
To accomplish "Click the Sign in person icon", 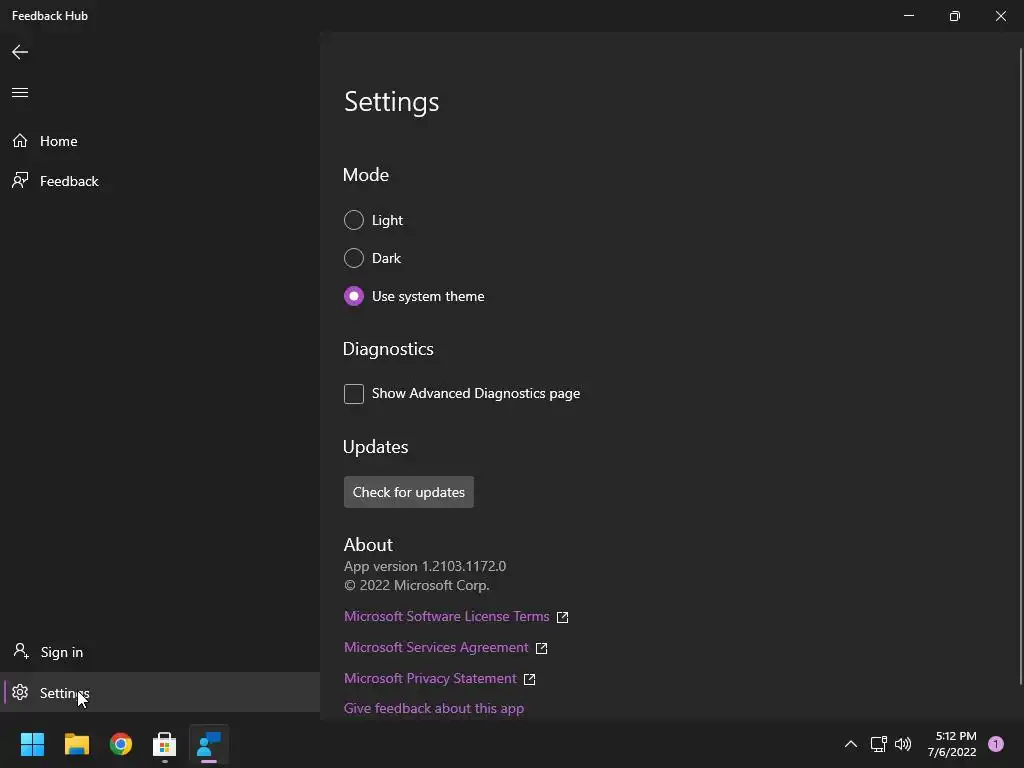I will pyautogui.click(x=21, y=650).
